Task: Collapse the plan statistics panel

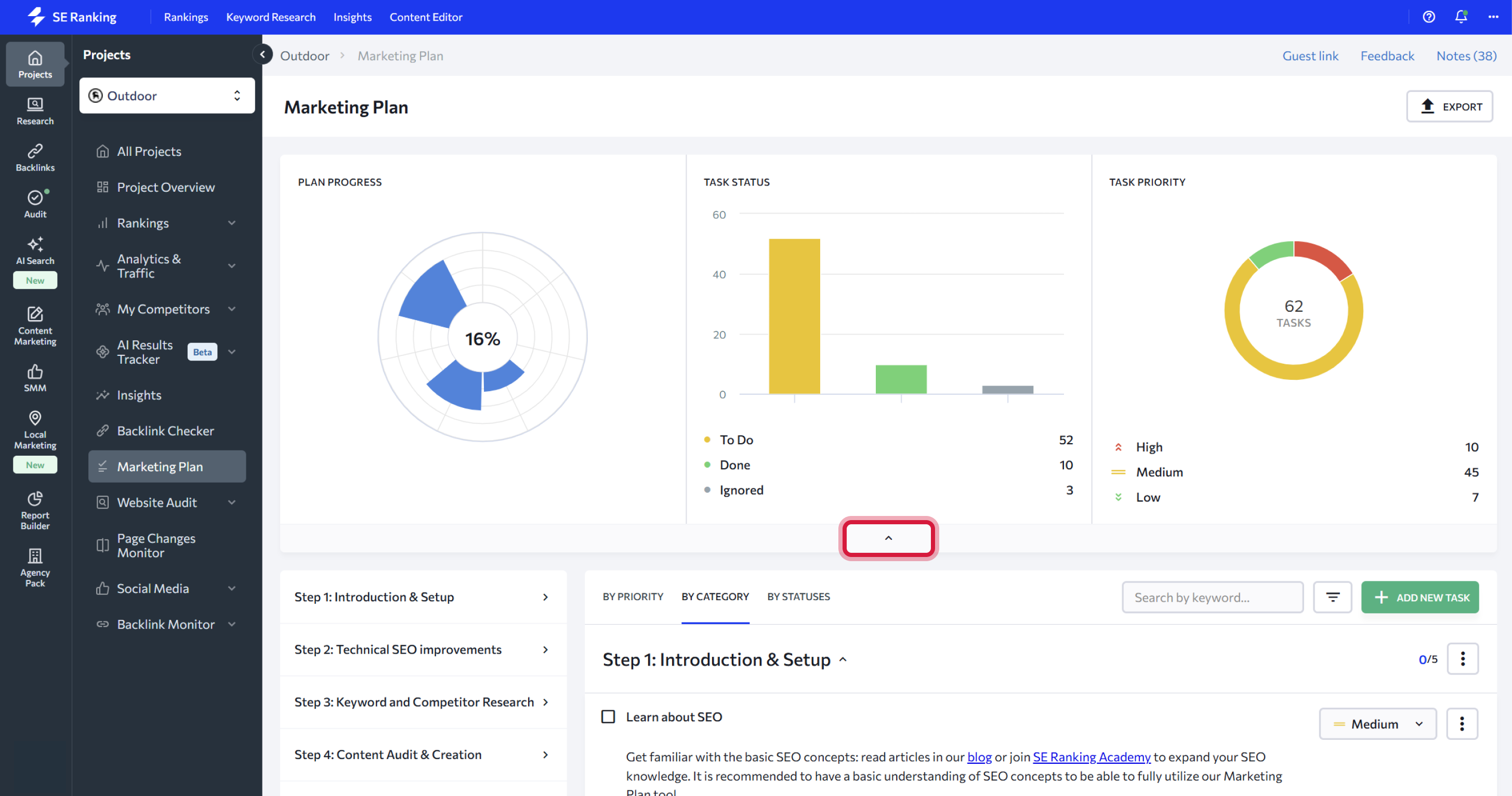Action: 888,538
